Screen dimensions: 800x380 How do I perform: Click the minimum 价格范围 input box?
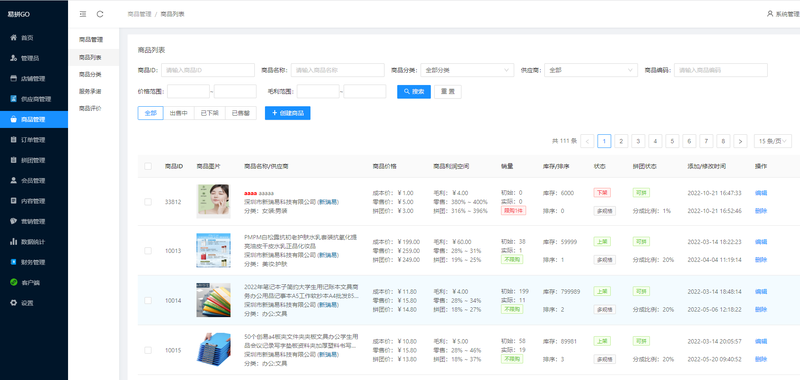(188, 92)
